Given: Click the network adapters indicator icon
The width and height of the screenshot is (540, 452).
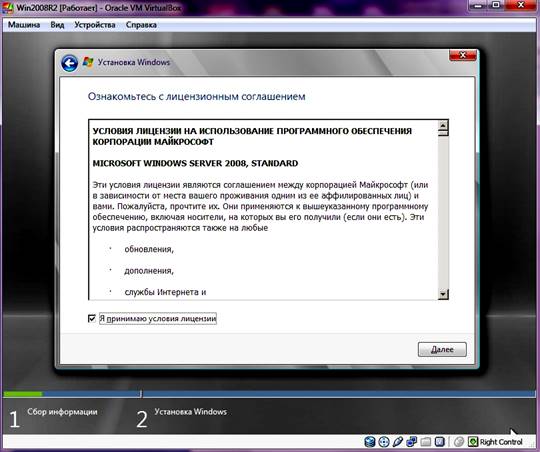Looking at the screenshot, I should pos(411,441).
